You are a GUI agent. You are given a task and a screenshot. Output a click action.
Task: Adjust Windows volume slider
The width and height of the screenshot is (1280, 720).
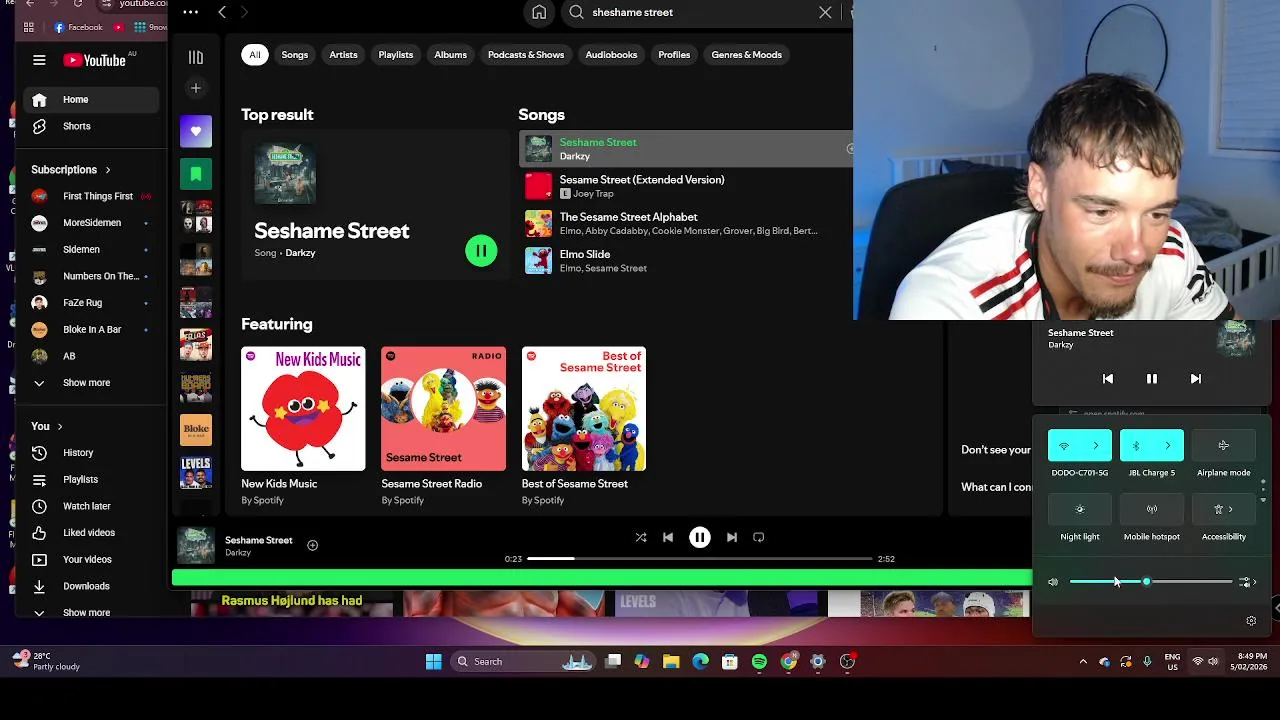click(1151, 582)
